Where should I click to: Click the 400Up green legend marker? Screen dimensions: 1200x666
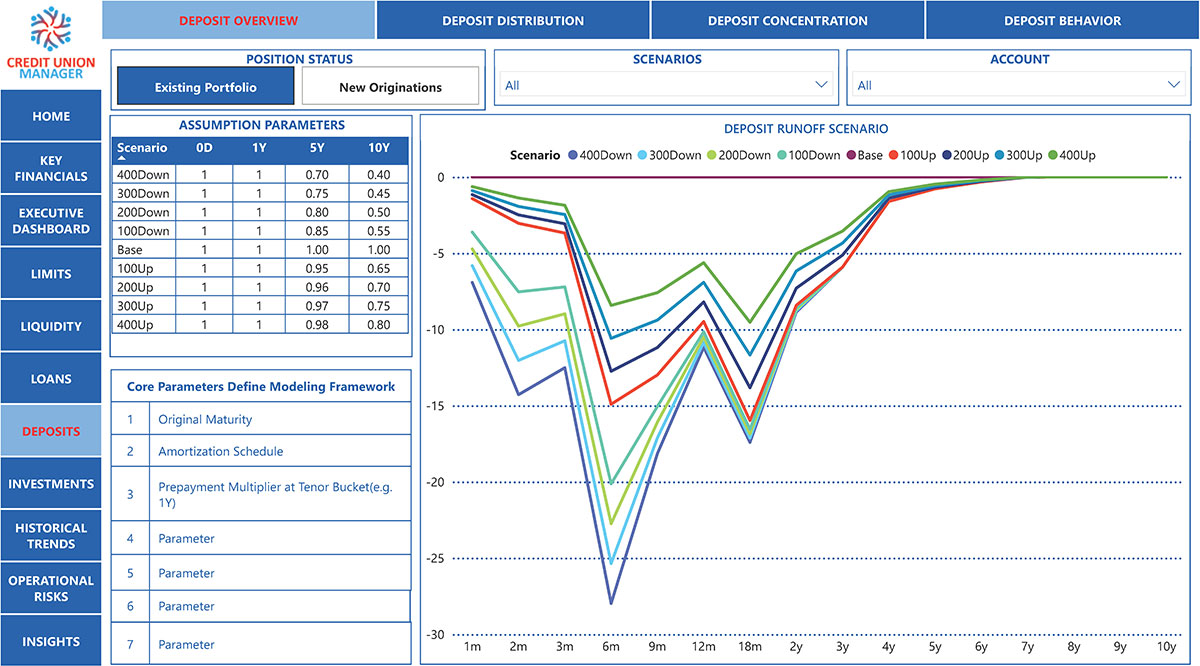click(x=1052, y=155)
